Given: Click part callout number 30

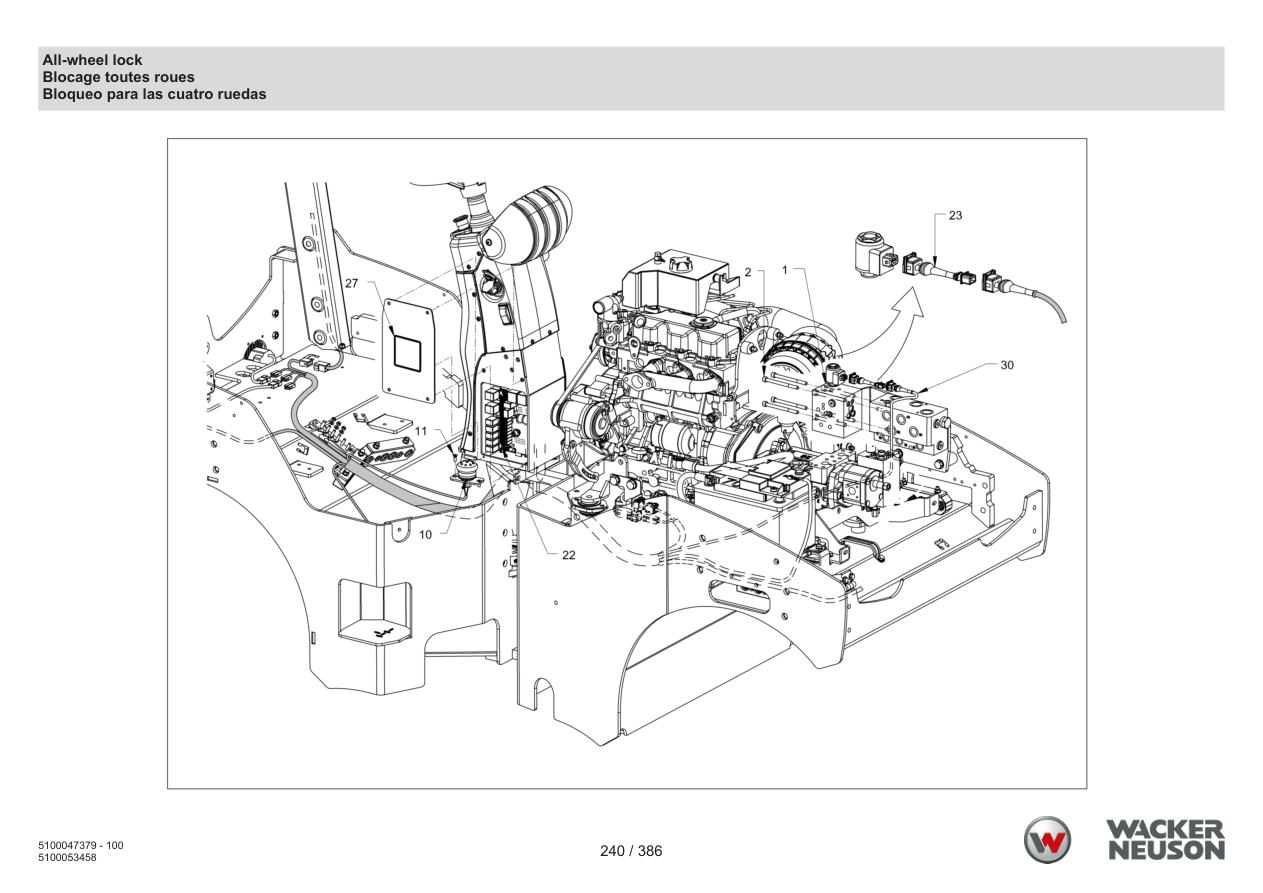Looking at the screenshot, I should [1007, 365].
